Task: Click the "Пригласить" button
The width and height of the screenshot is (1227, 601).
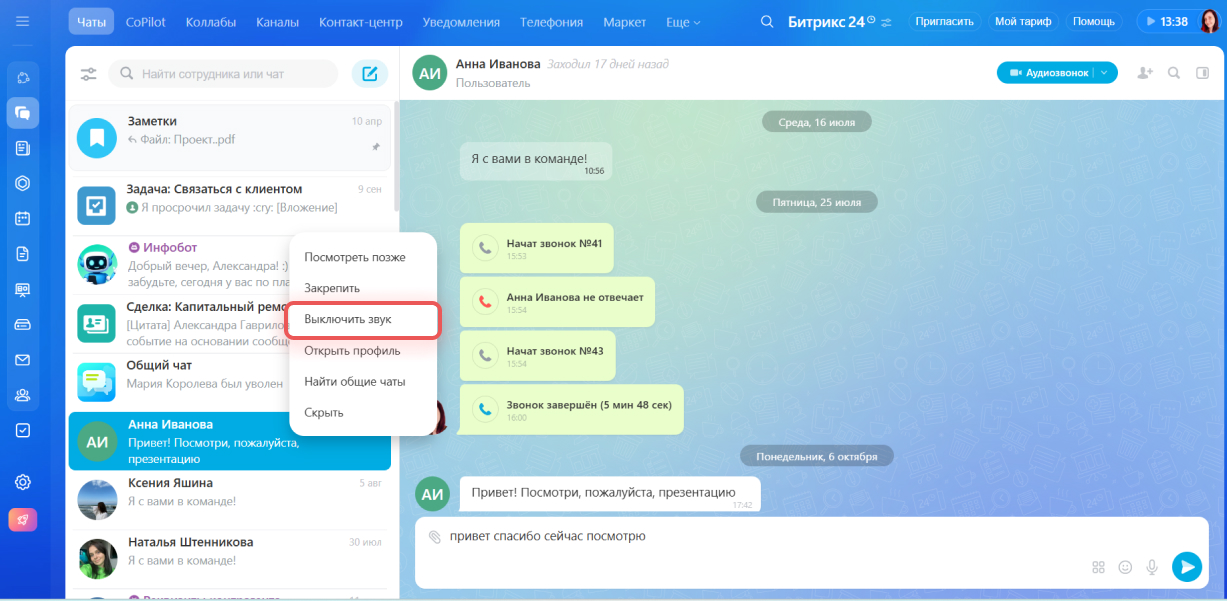Action: [x=944, y=21]
